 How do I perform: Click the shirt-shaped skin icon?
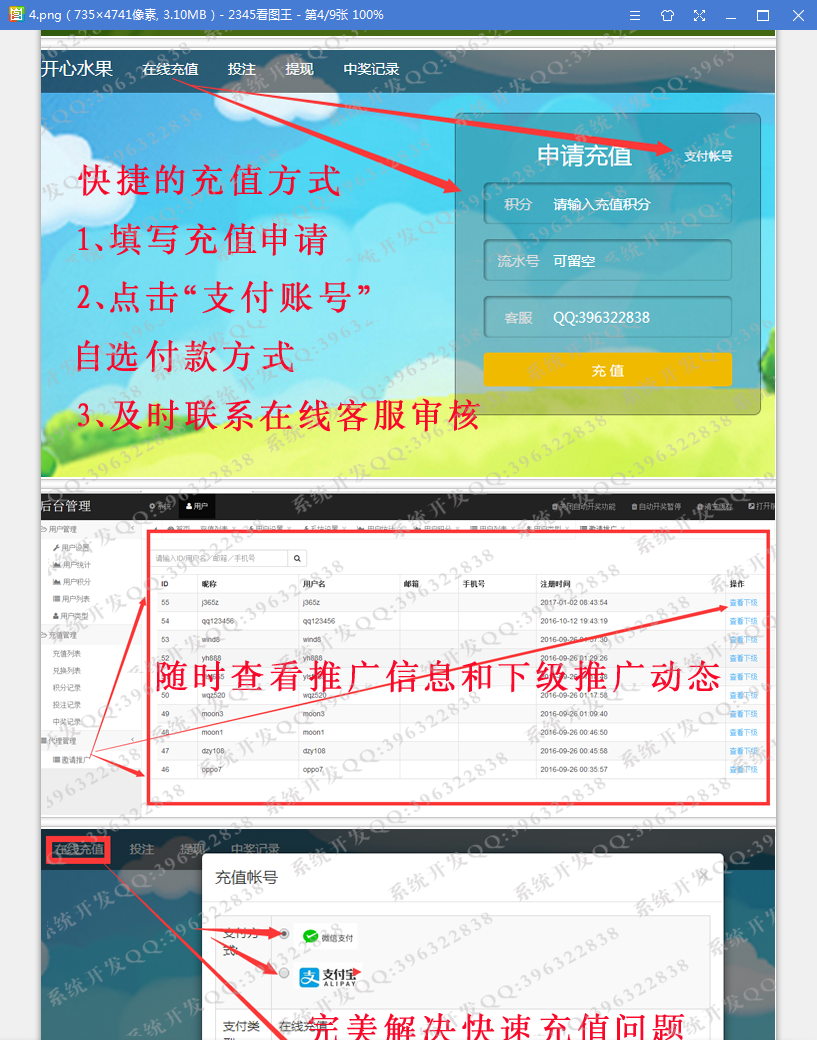[x=667, y=15]
